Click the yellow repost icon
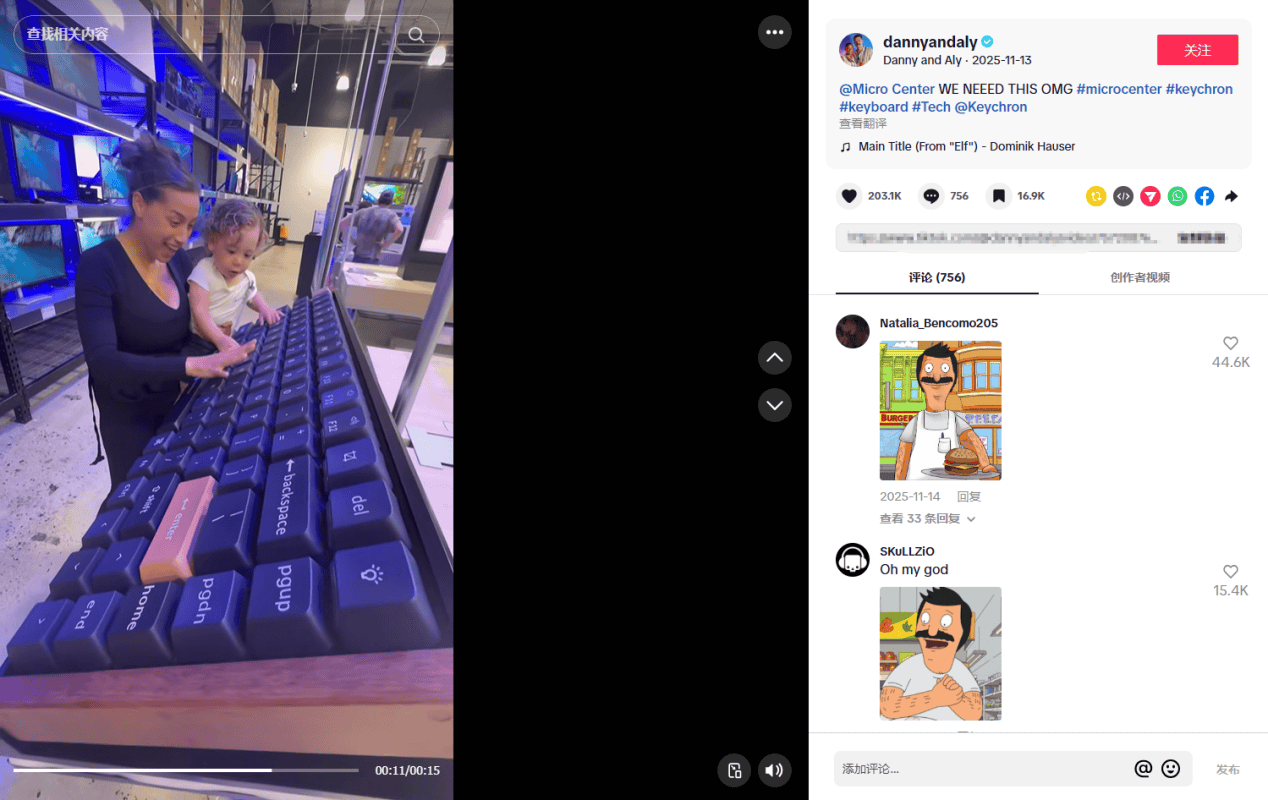This screenshot has width=1268, height=800. point(1096,196)
